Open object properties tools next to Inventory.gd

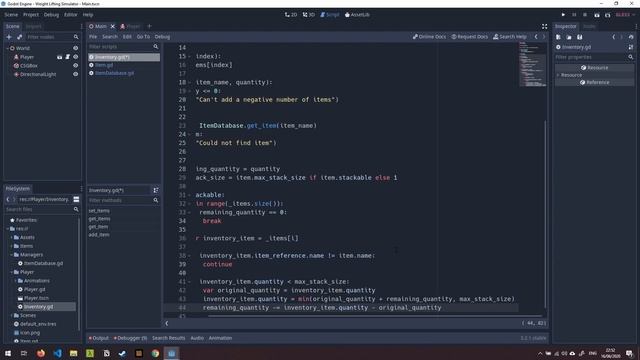631,47
